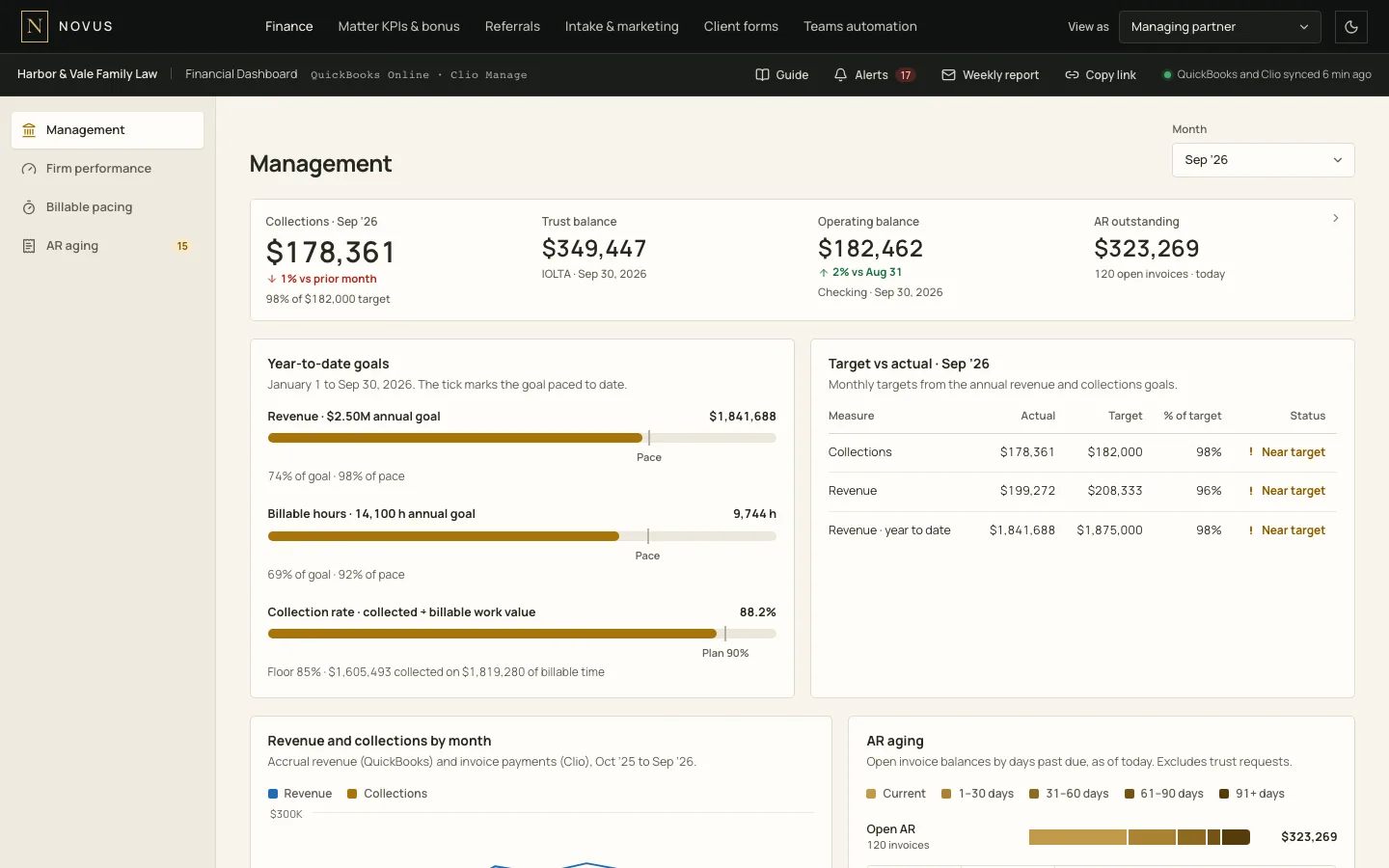
Task: Click the green up arrow vs Aug 31
Action: click(824, 272)
